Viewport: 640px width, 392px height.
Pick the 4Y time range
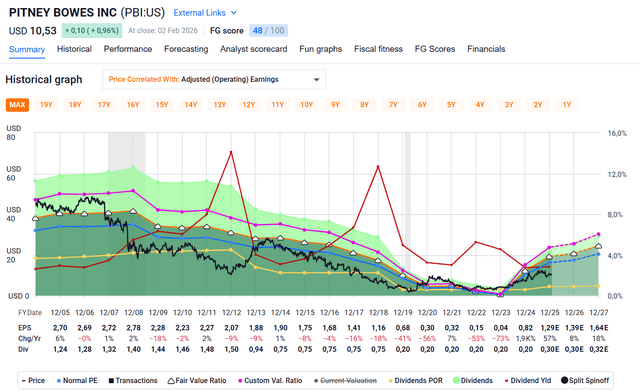point(480,105)
